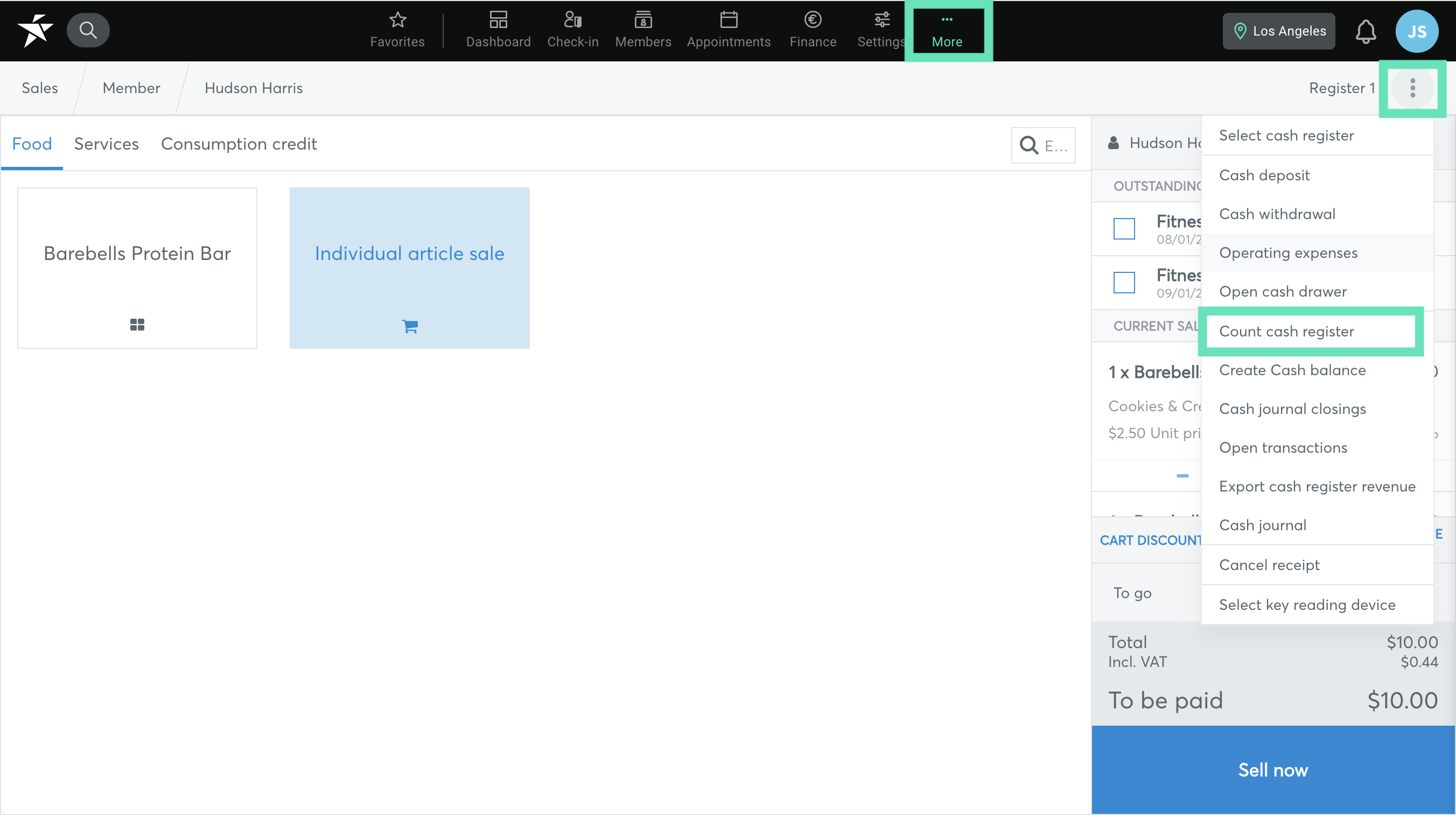
Task: Click the Register 1 label
Action: 1342,88
